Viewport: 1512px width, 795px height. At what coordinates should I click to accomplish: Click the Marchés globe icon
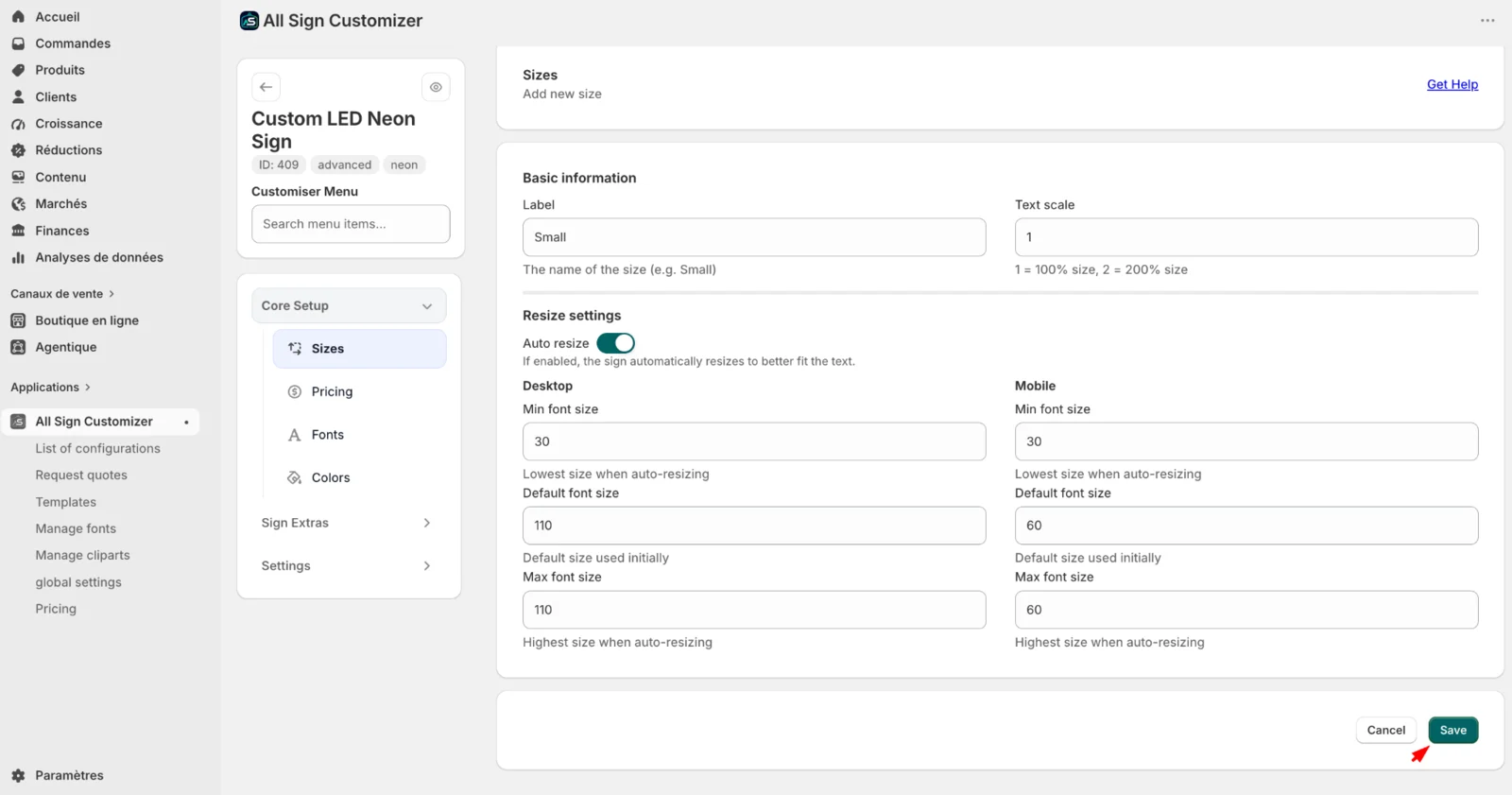(18, 204)
